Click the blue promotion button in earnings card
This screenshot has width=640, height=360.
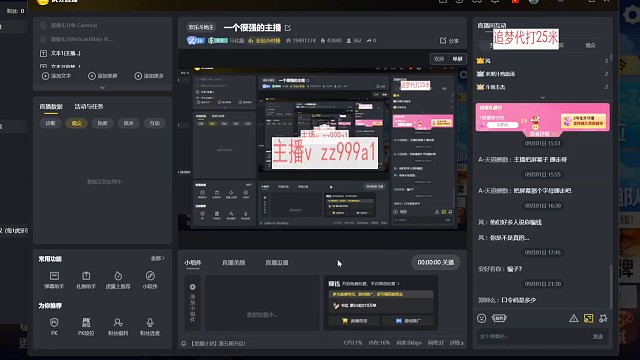[407, 321]
